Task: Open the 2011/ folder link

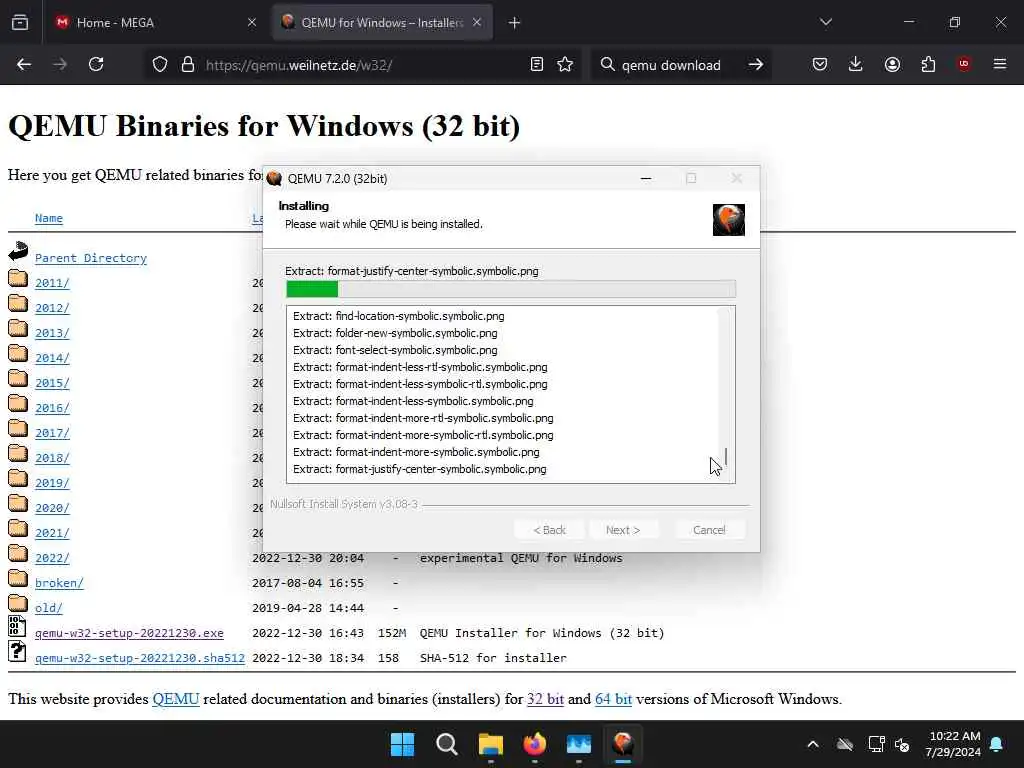Action: click(x=52, y=283)
